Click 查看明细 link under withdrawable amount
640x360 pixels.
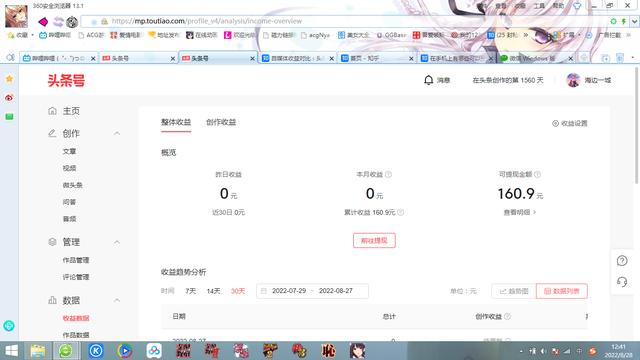(520, 212)
